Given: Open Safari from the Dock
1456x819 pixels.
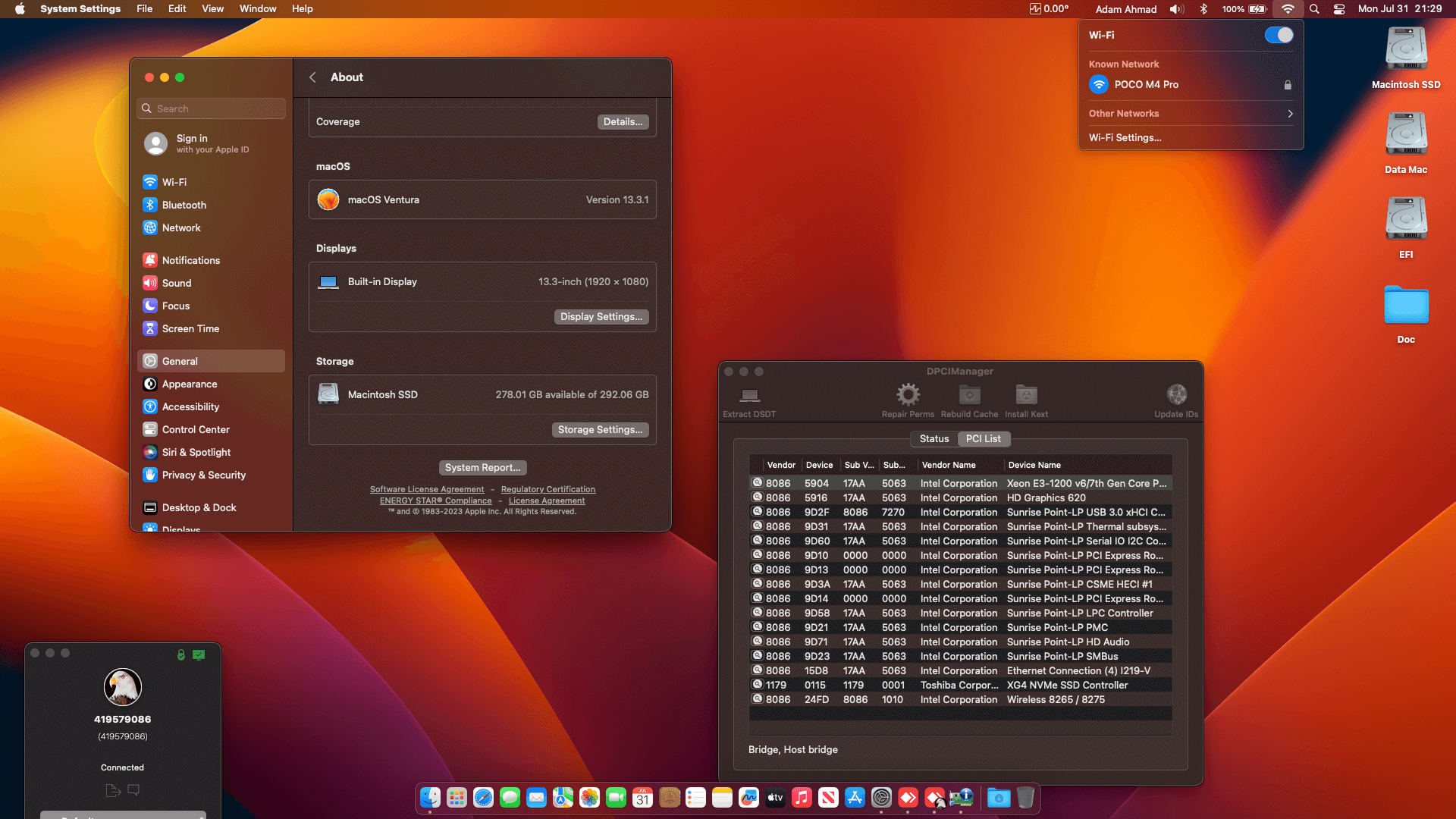Looking at the screenshot, I should point(483,798).
